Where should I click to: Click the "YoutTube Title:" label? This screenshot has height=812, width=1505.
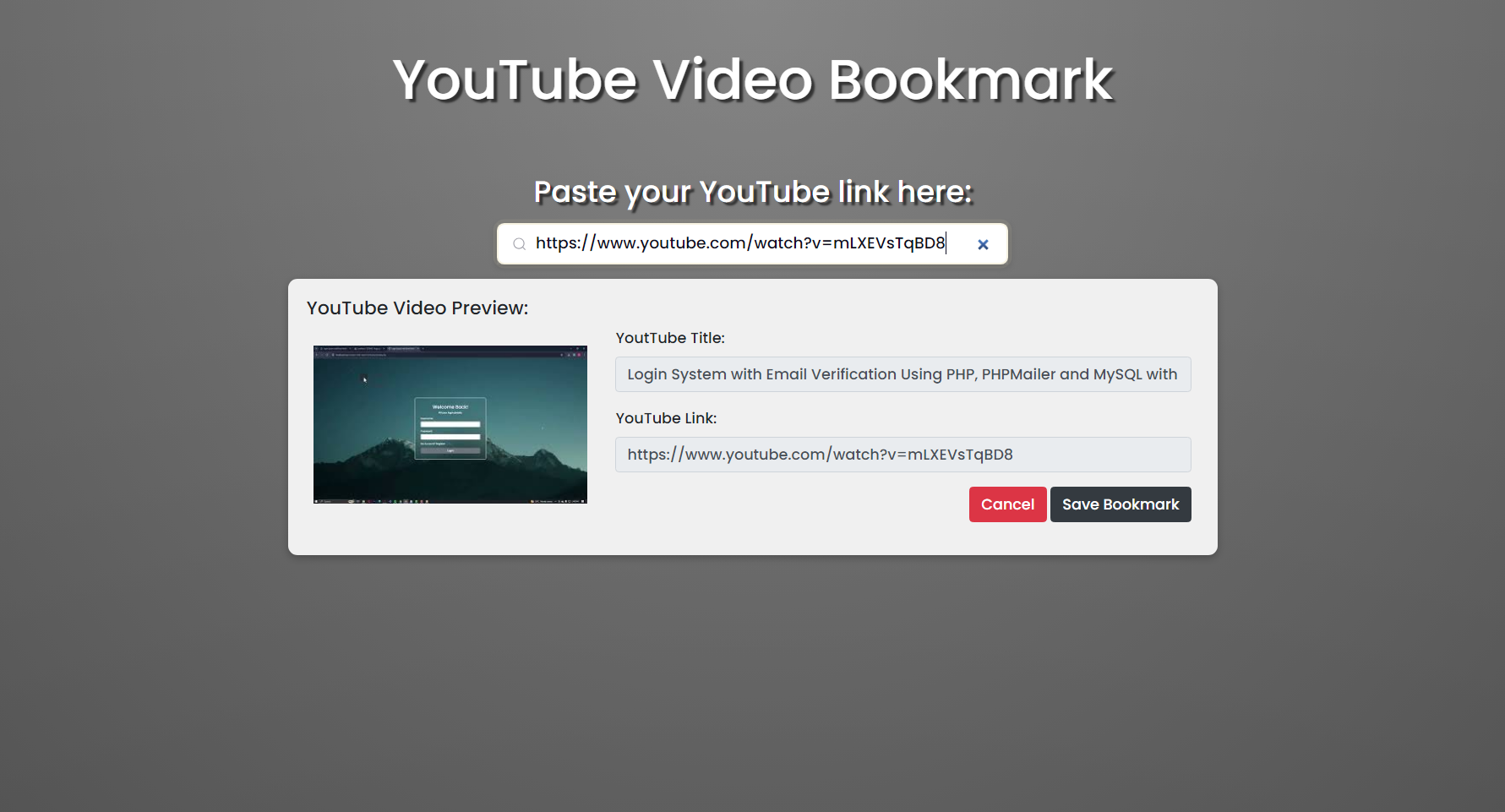670,338
